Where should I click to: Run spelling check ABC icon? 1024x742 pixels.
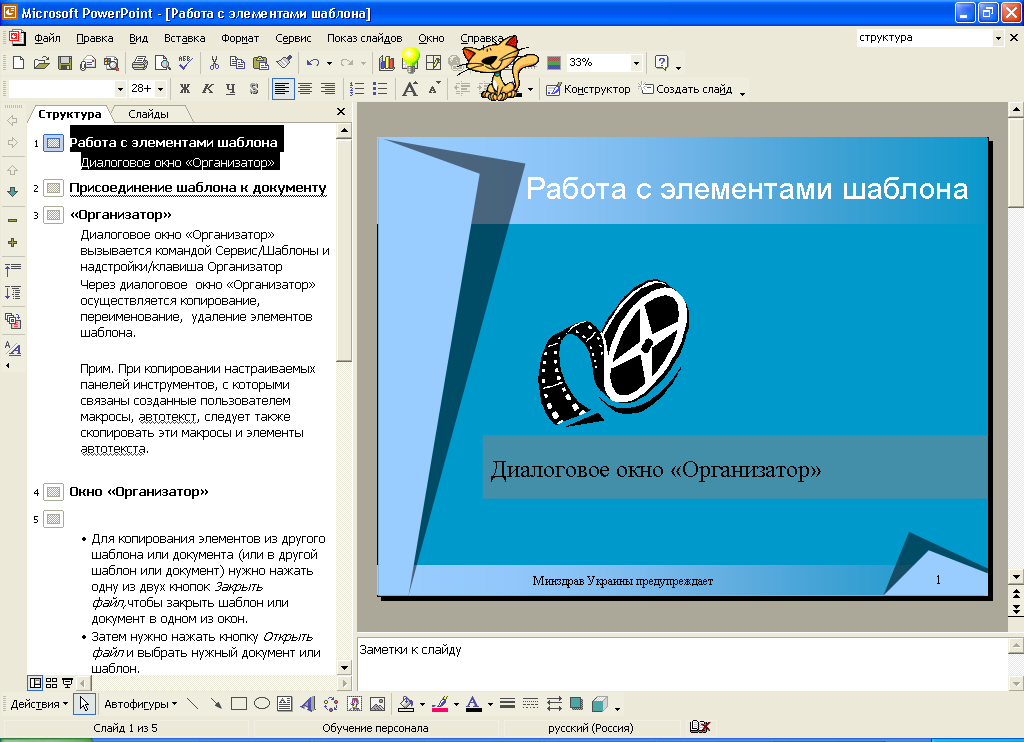[185, 63]
